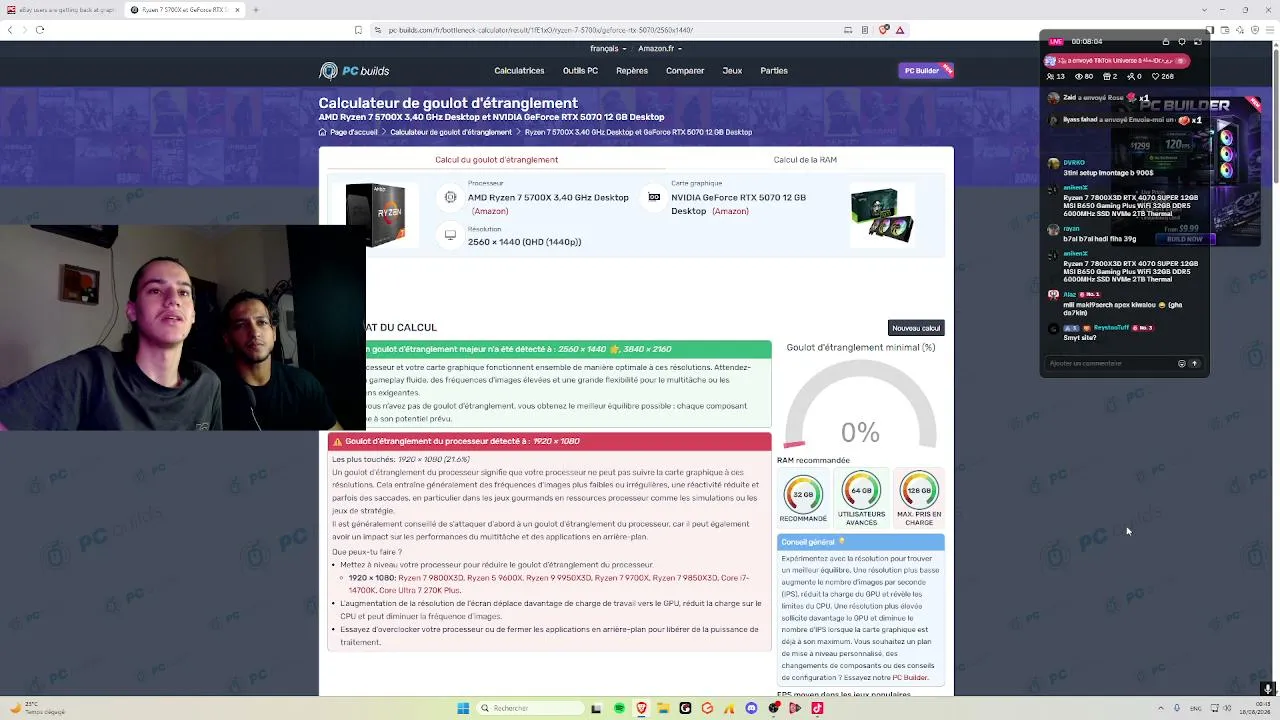
Task: Click Calculateur de goulot d'étranglement breadcrumb
Action: 451,132
